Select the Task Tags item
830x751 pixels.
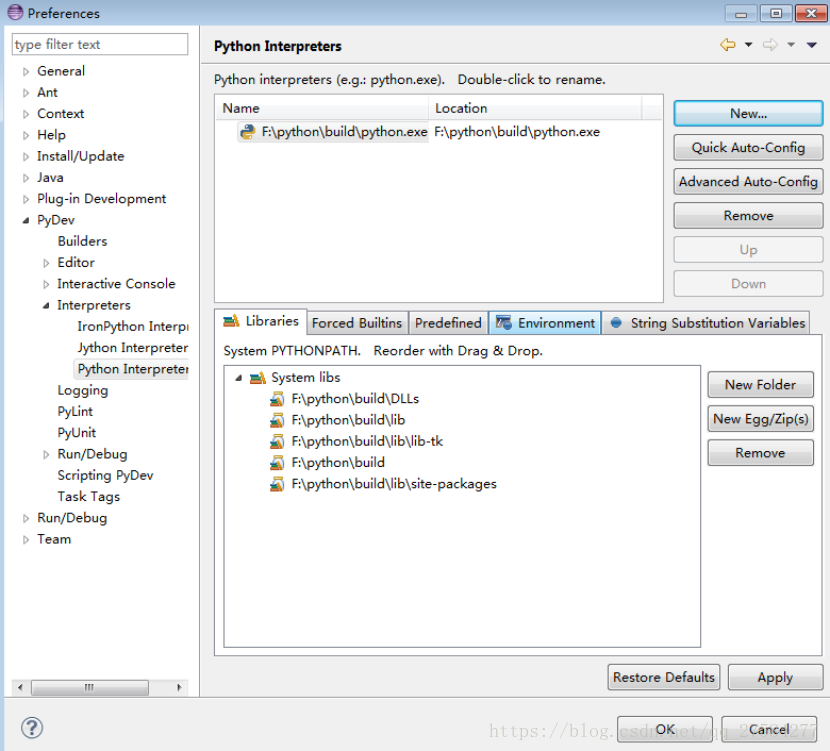click(89, 497)
